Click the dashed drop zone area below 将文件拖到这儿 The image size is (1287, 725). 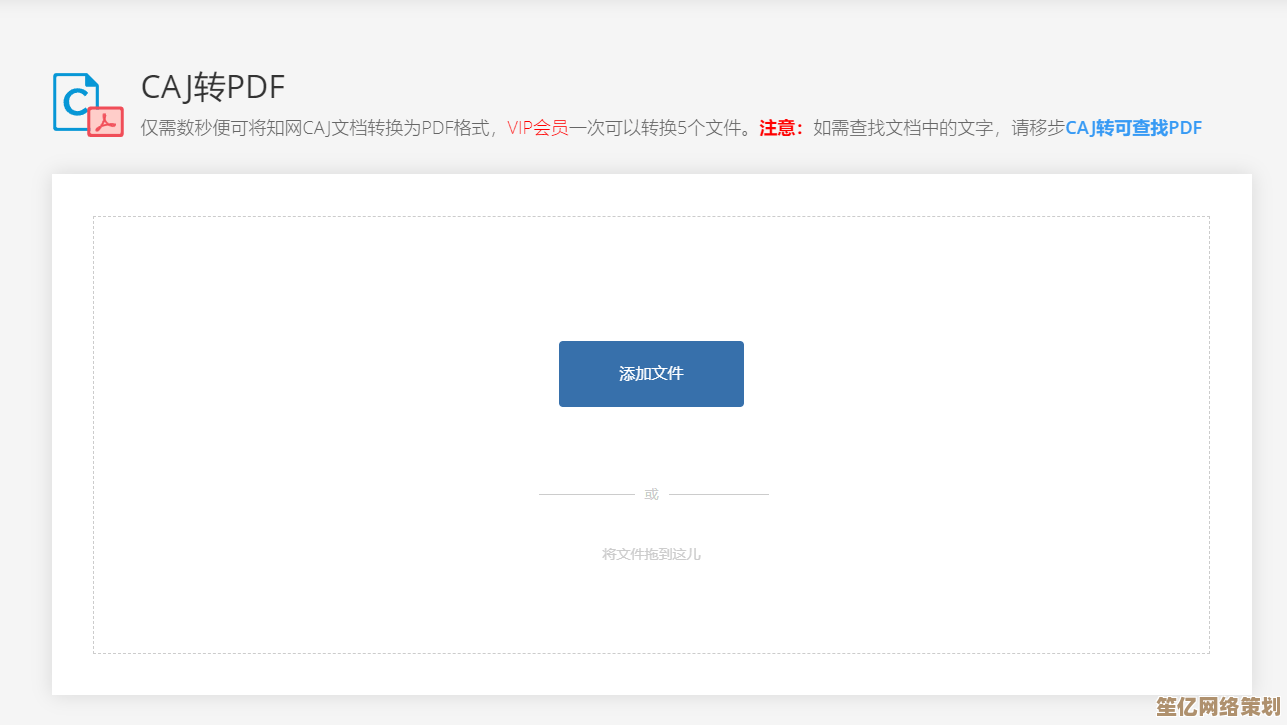[651, 610]
